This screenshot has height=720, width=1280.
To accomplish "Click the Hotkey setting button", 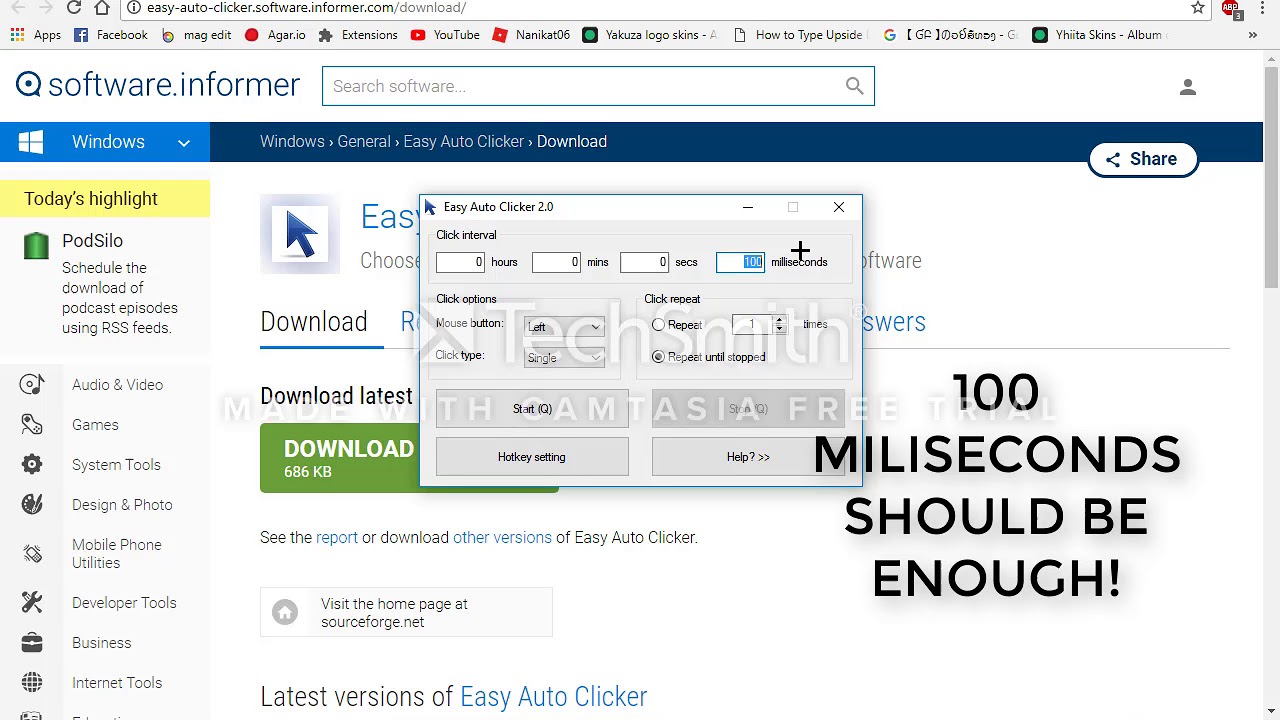I will [532, 457].
